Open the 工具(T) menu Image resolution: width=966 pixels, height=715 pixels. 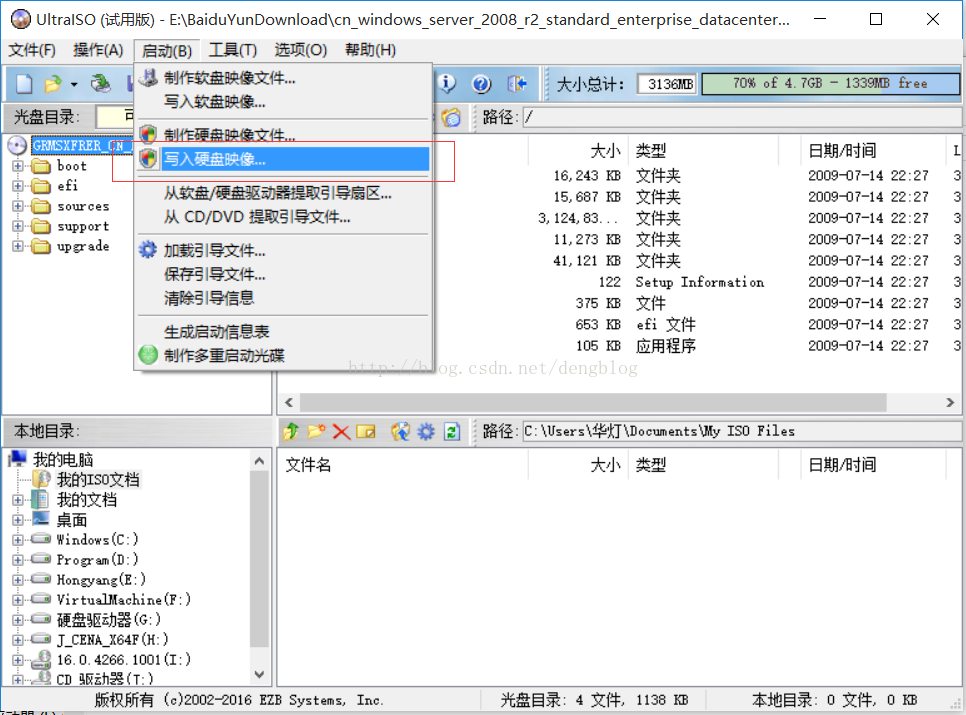[232, 50]
